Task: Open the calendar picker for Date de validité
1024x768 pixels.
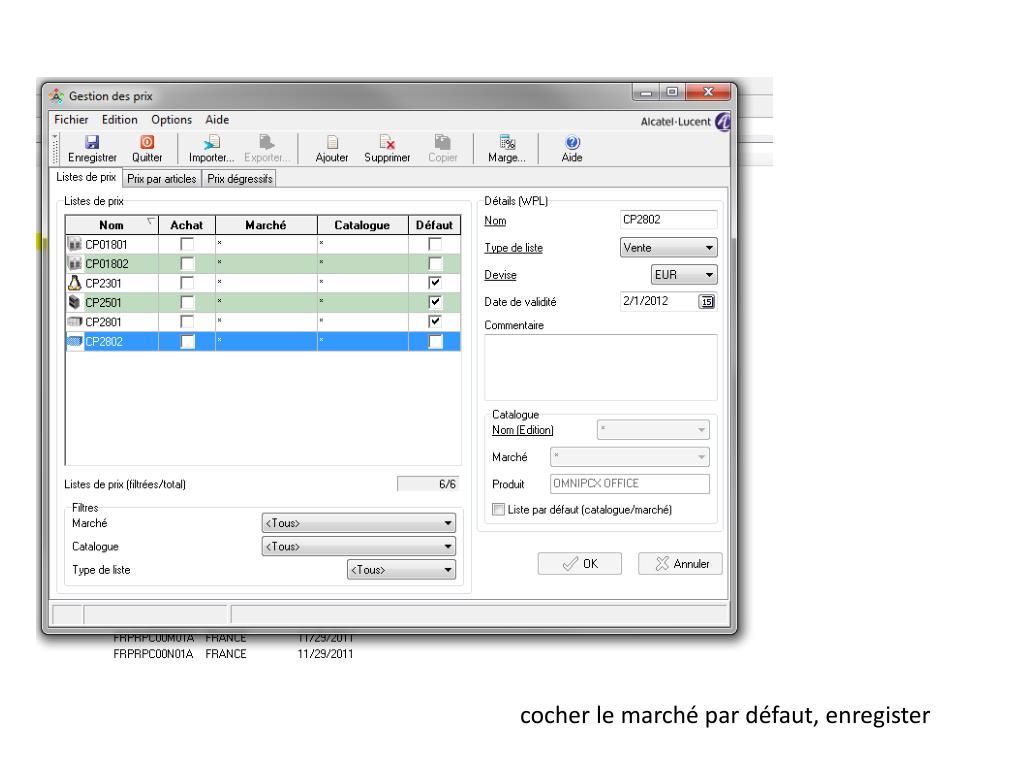Action: [709, 301]
